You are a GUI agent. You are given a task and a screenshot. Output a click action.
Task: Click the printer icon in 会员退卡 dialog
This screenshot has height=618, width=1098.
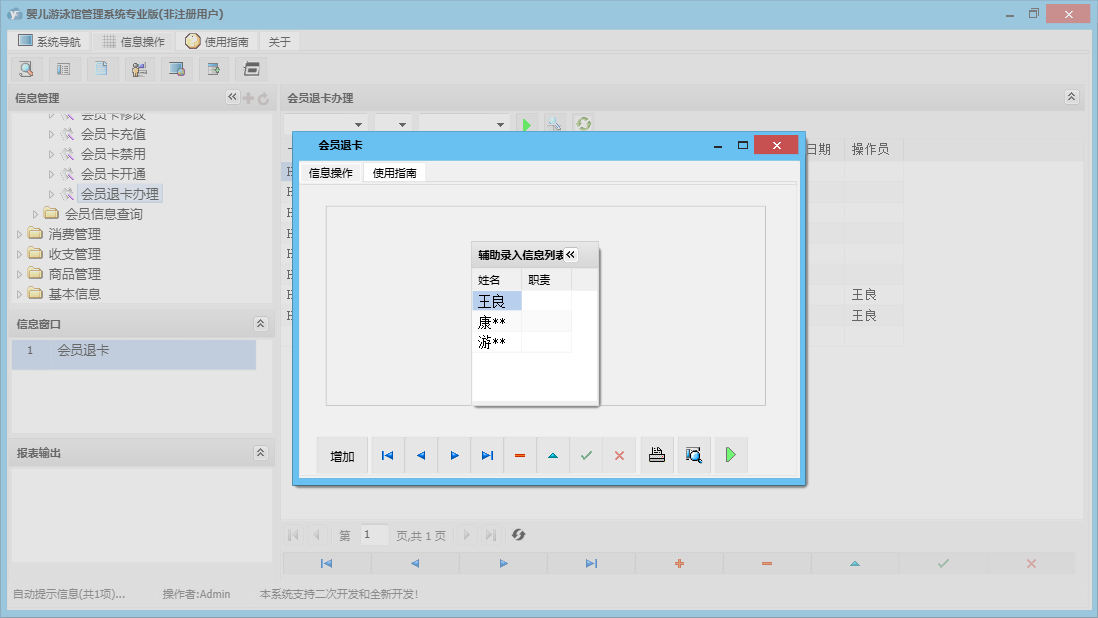[657, 456]
